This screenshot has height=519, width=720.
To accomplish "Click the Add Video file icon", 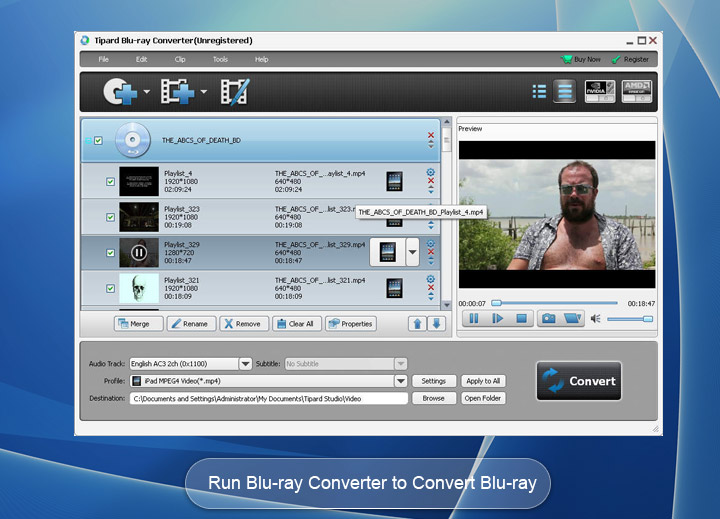I will 176,93.
